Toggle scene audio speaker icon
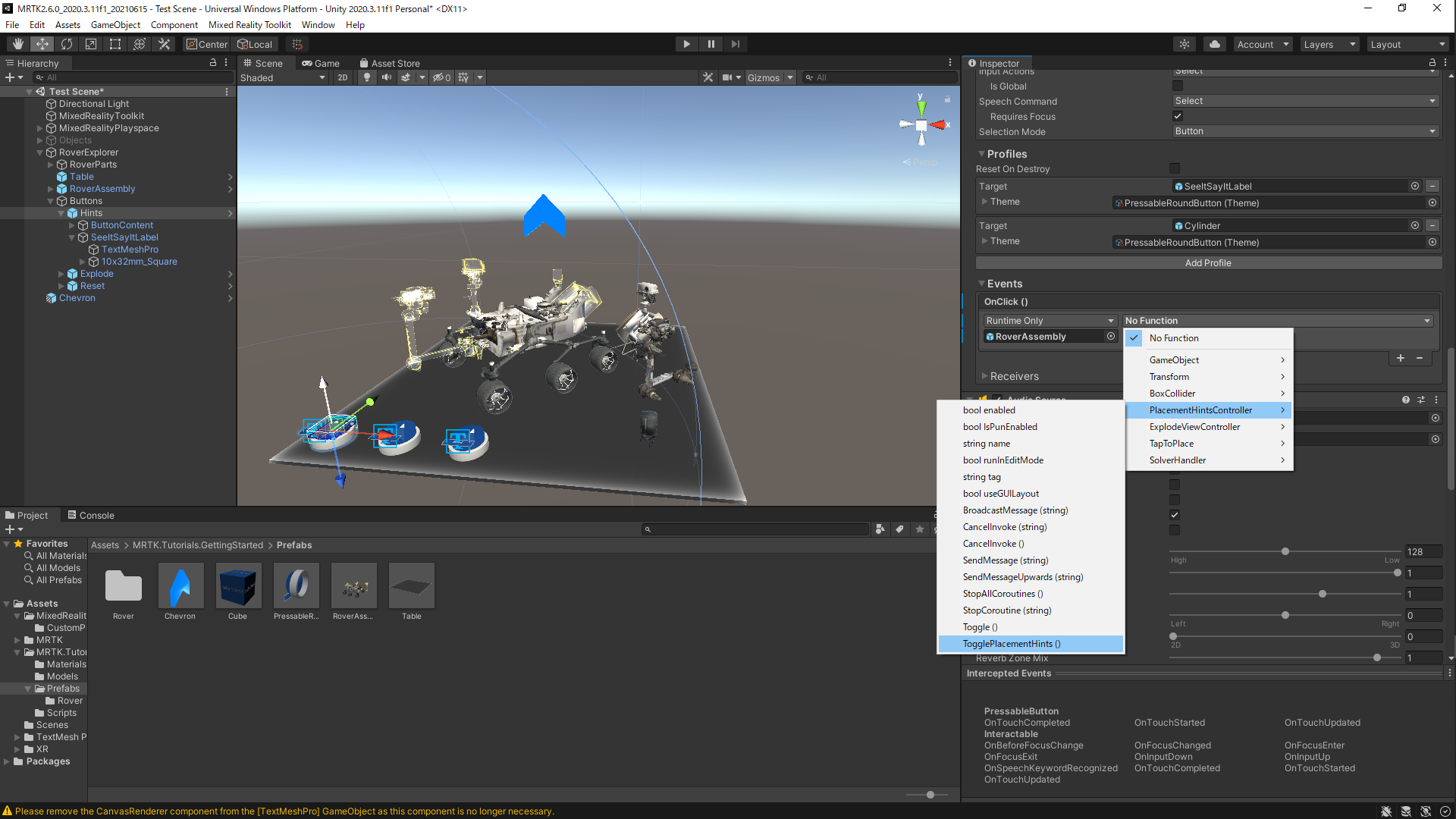This screenshot has width=1456, height=819. click(387, 77)
